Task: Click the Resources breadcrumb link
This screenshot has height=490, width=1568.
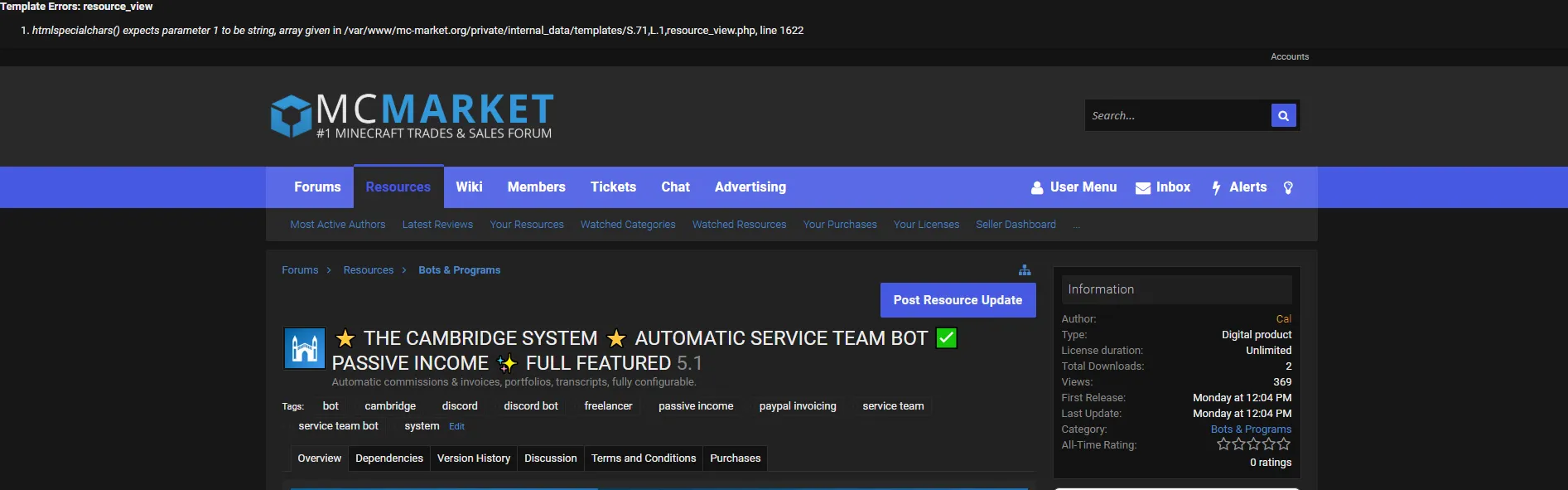Action: (x=369, y=270)
